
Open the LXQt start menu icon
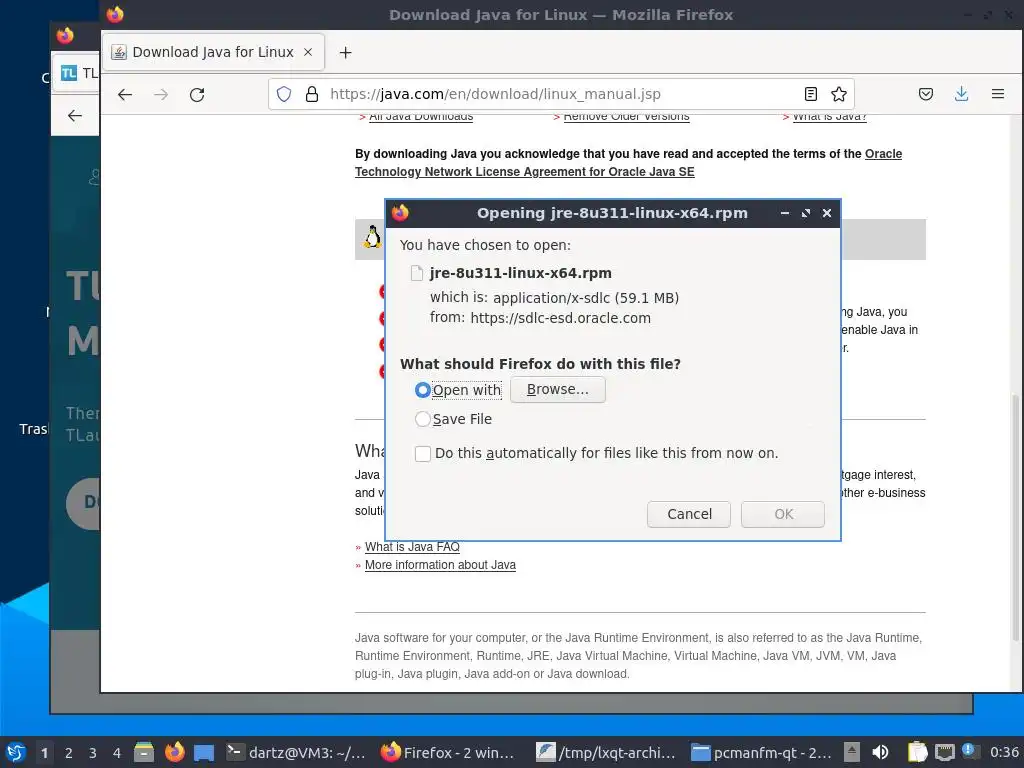pos(16,752)
